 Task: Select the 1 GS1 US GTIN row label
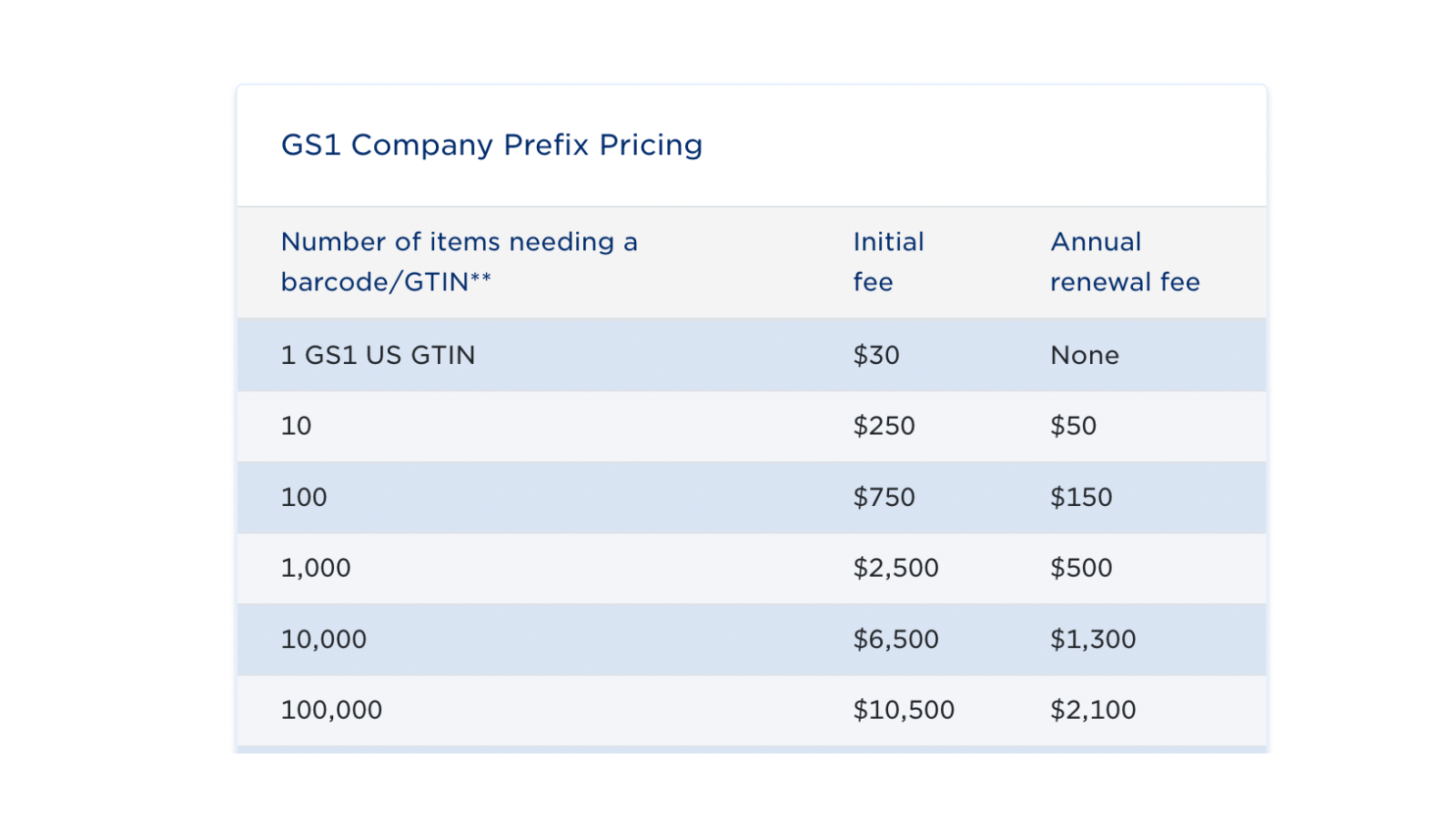[x=378, y=355]
